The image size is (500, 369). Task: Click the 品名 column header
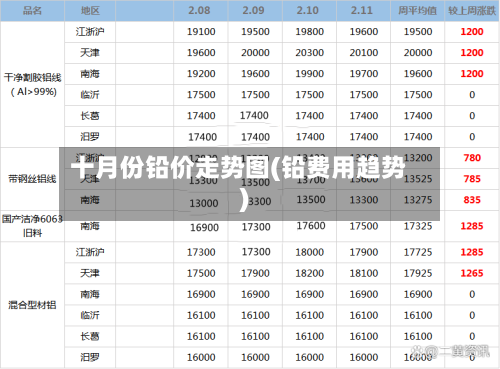pos(32,11)
